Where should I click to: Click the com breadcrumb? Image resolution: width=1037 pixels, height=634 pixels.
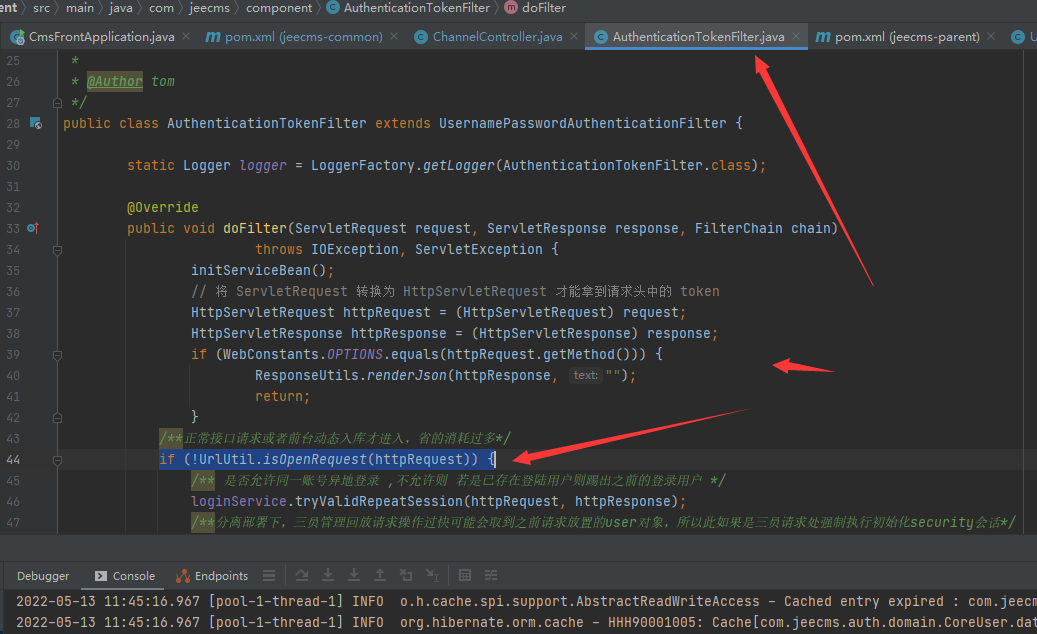coord(161,8)
